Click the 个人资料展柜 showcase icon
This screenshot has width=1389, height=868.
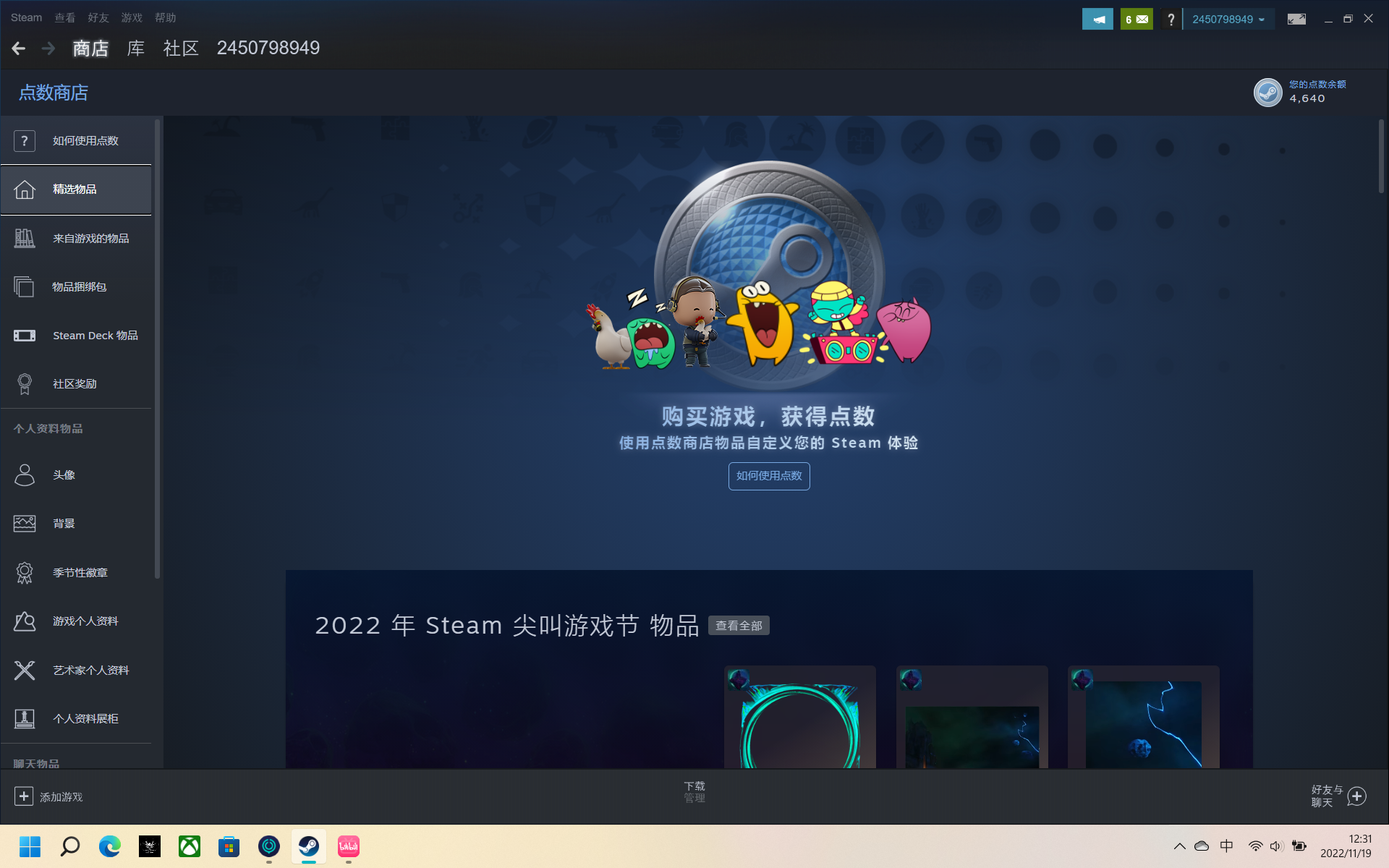(24, 719)
